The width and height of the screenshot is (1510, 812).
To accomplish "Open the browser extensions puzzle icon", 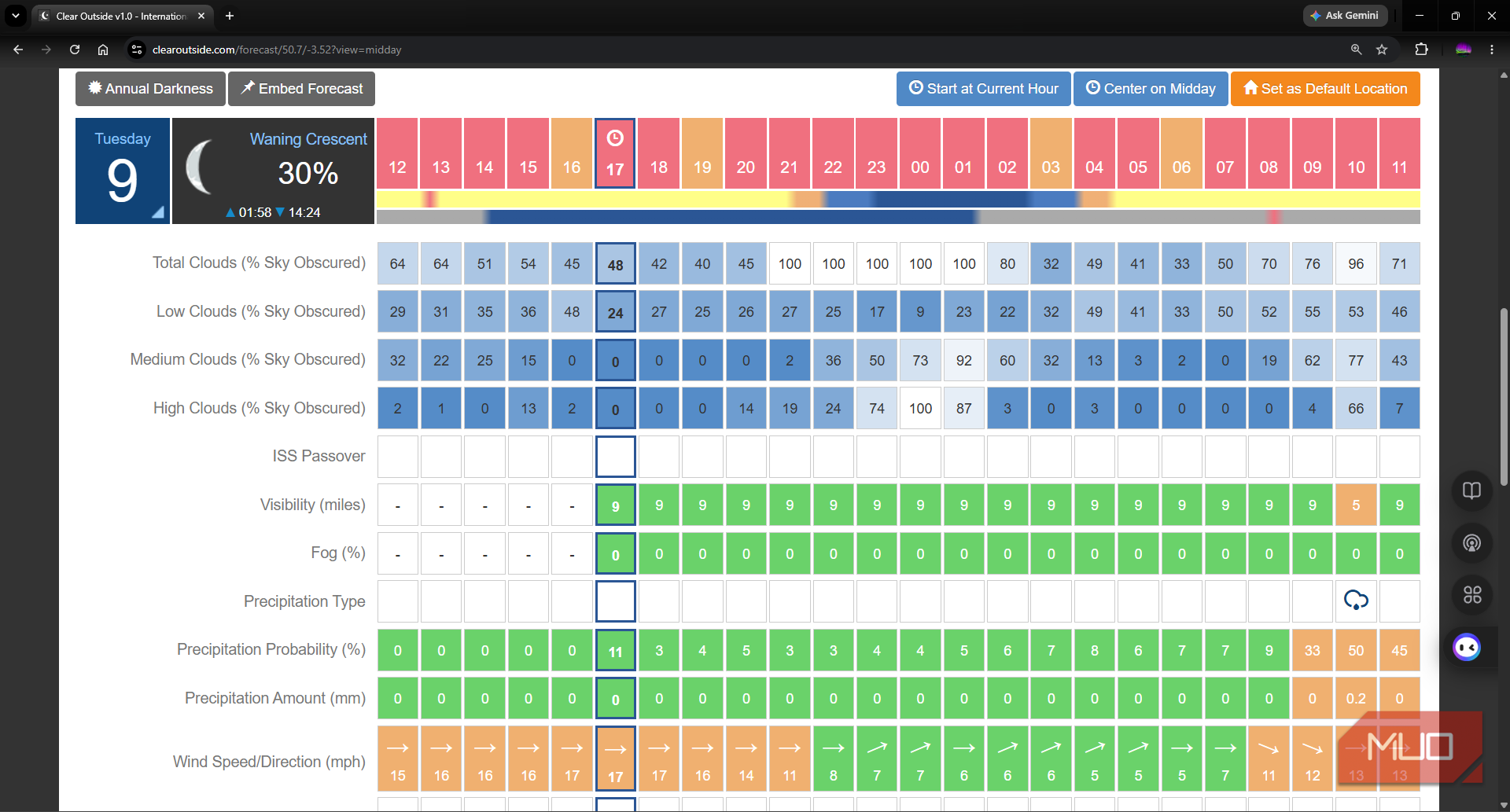I will [1421, 50].
